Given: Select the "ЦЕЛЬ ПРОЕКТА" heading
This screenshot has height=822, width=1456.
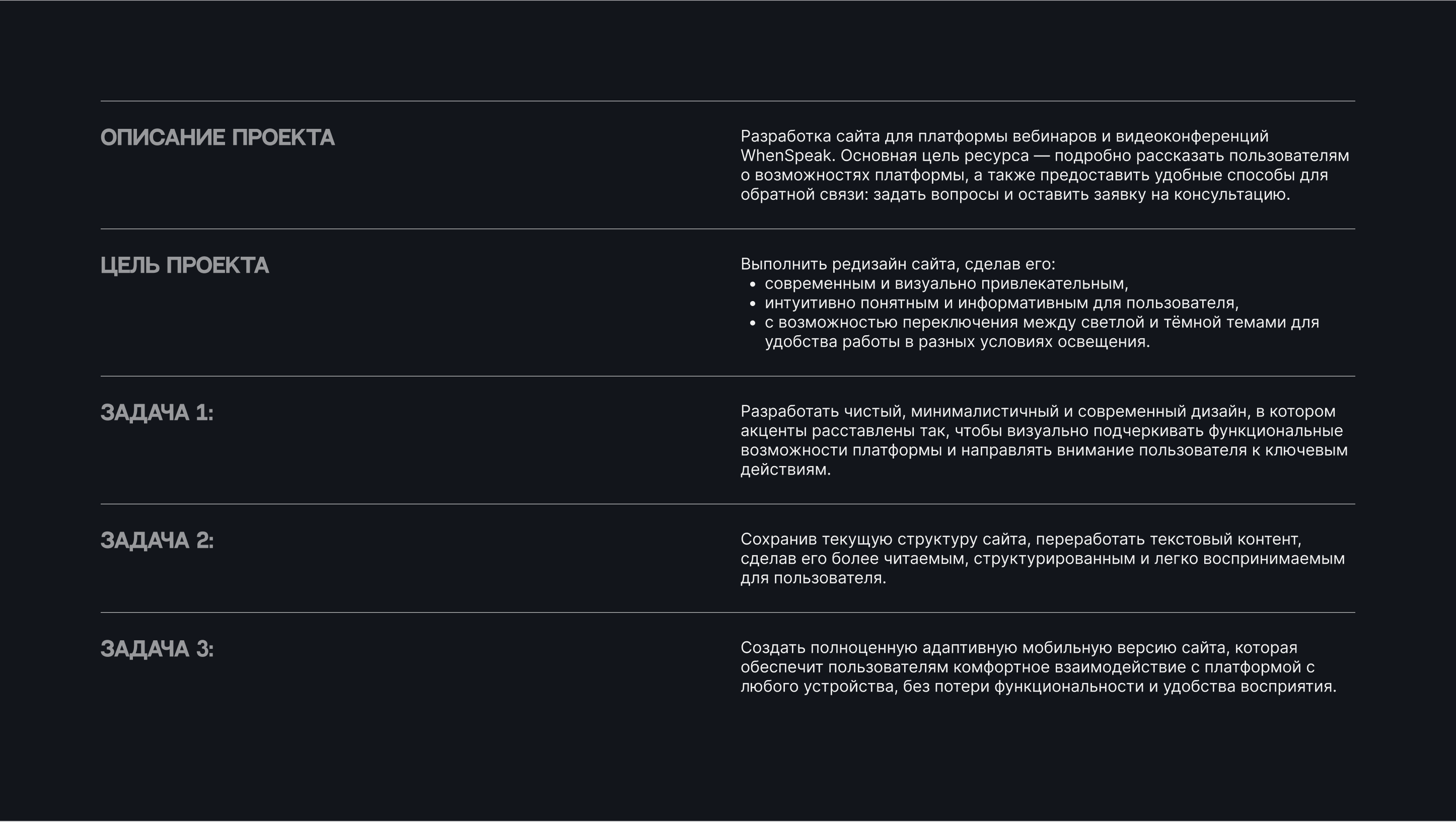Looking at the screenshot, I should point(185,265).
